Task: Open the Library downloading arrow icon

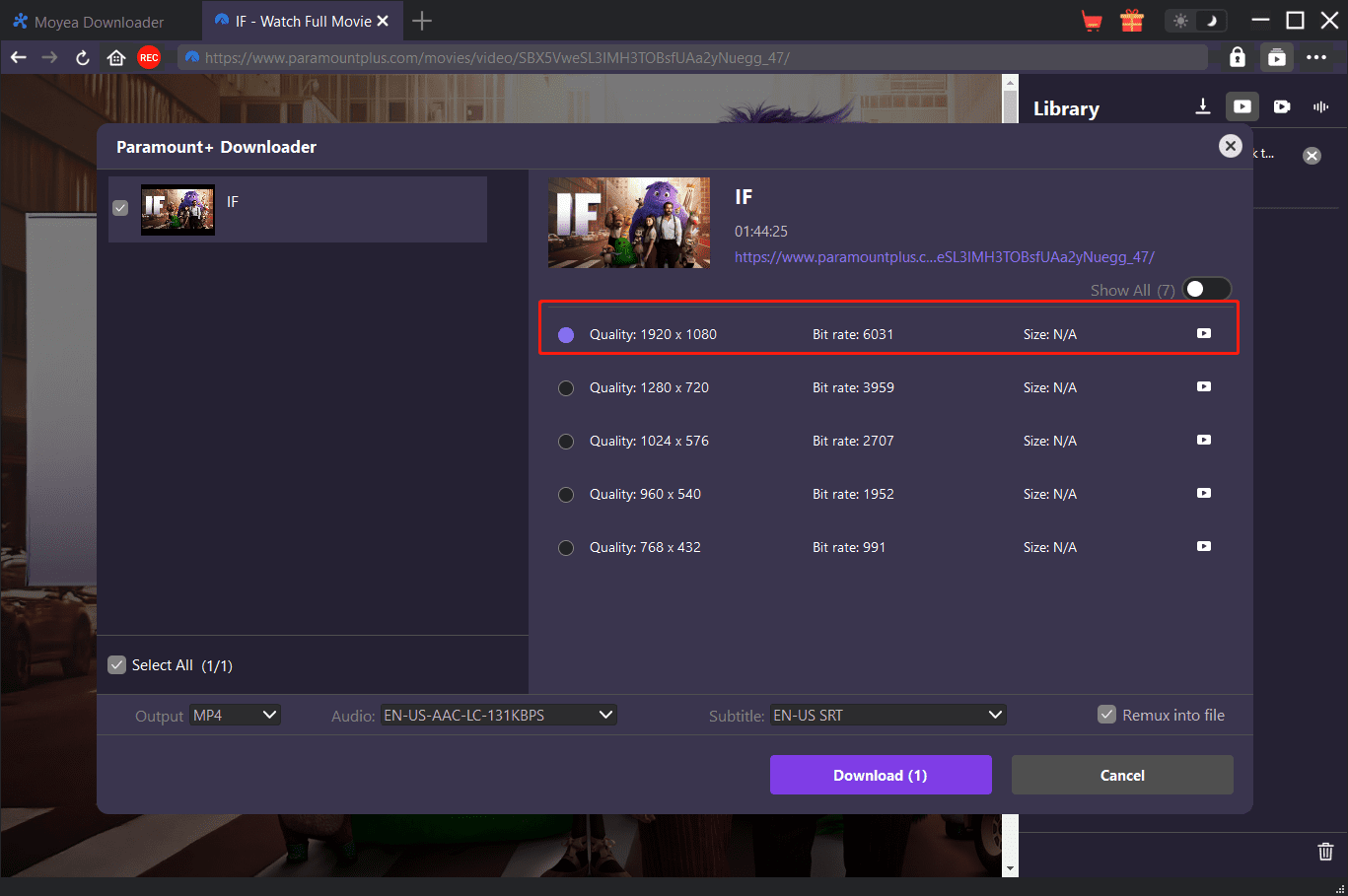Action: pos(1203,106)
